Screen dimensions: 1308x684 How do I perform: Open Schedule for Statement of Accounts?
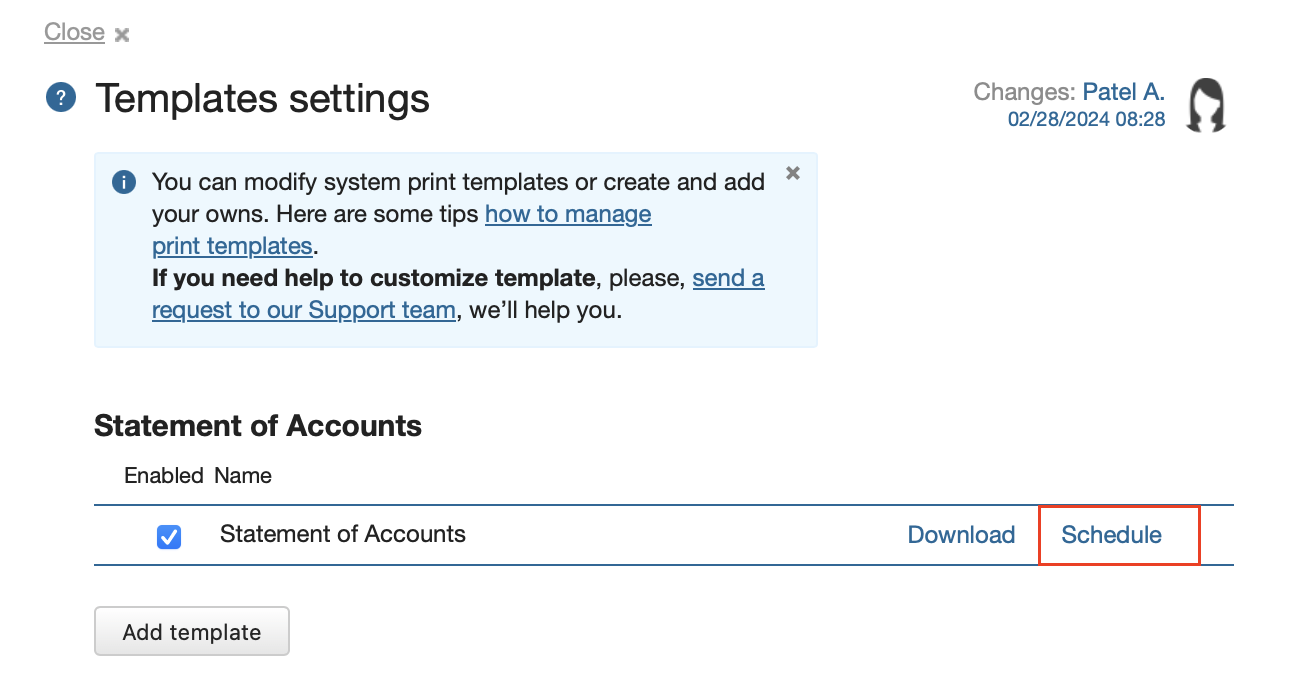(1111, 535)
